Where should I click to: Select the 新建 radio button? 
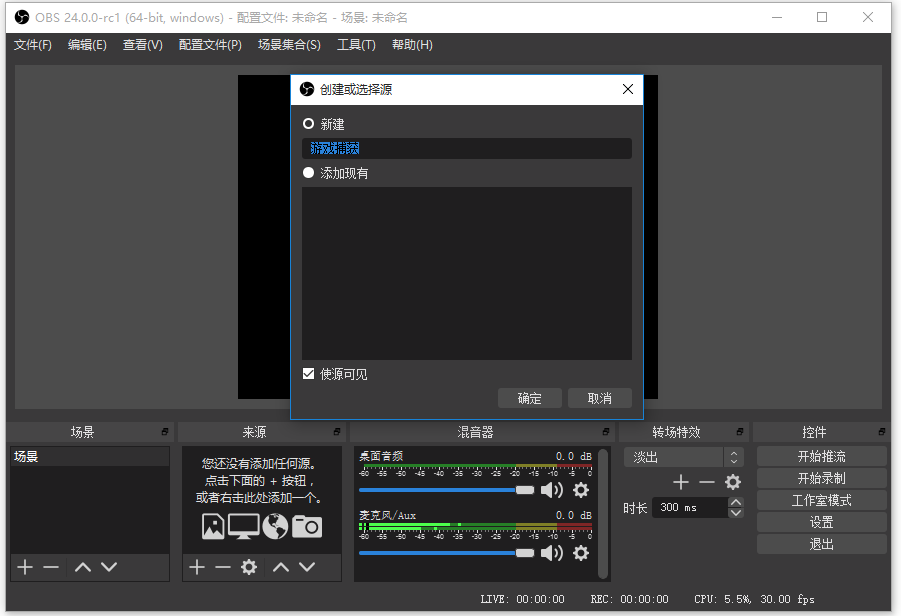(309, 123)
